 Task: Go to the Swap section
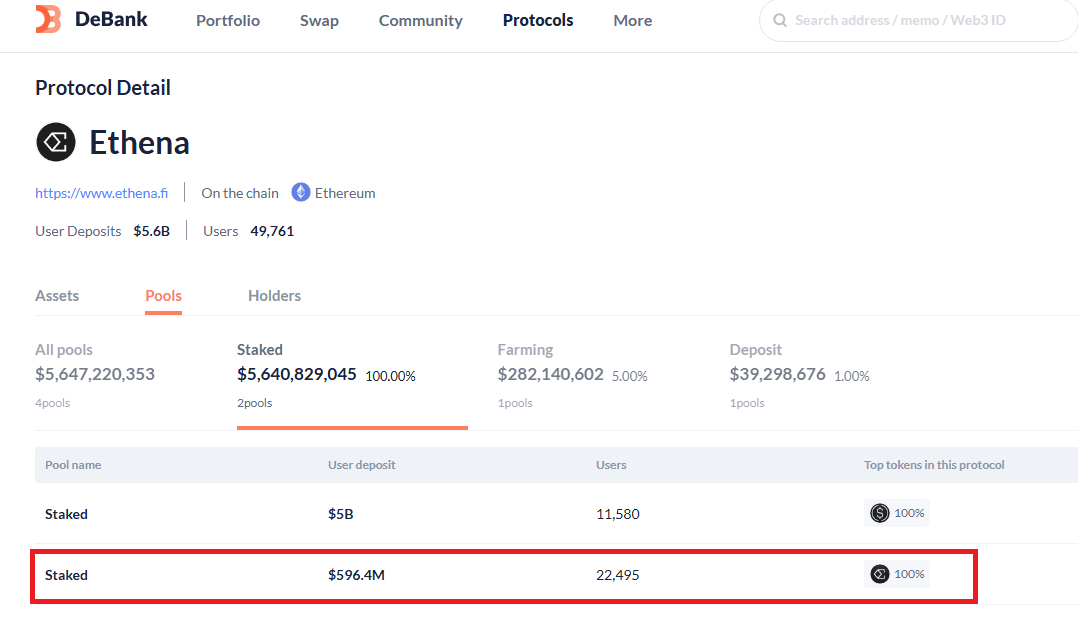pos(319,20)
